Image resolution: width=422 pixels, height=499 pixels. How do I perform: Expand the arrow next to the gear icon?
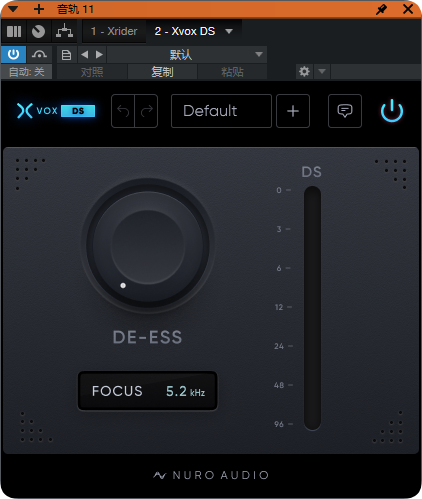(322, 71)
